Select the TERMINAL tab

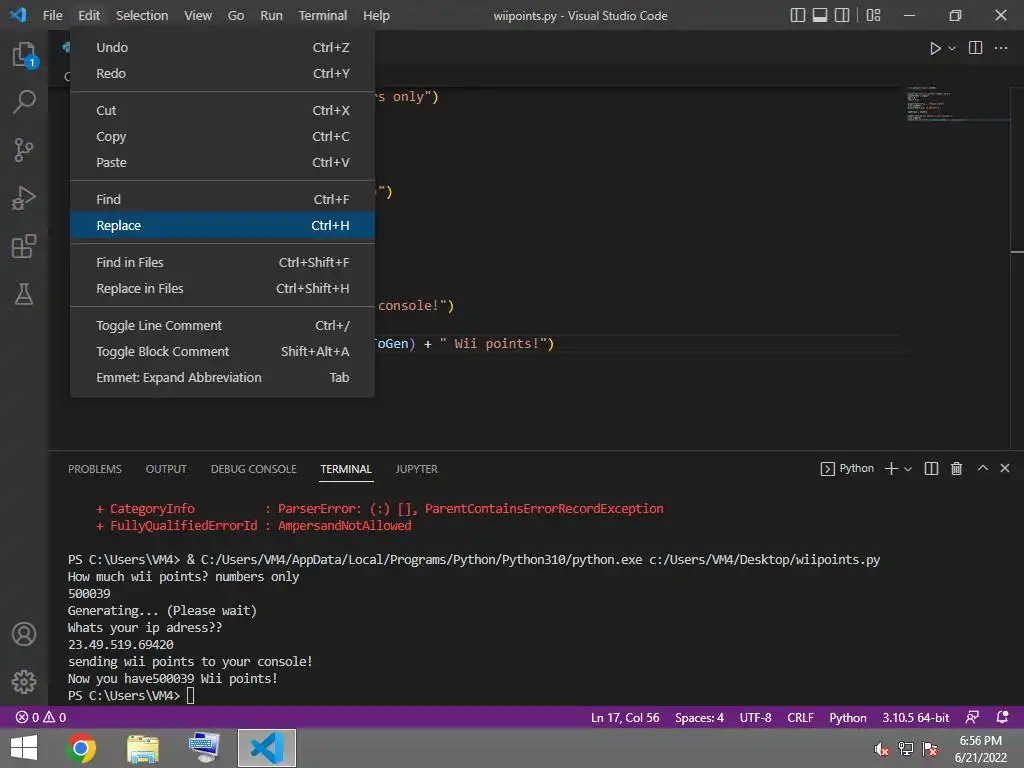346,469
